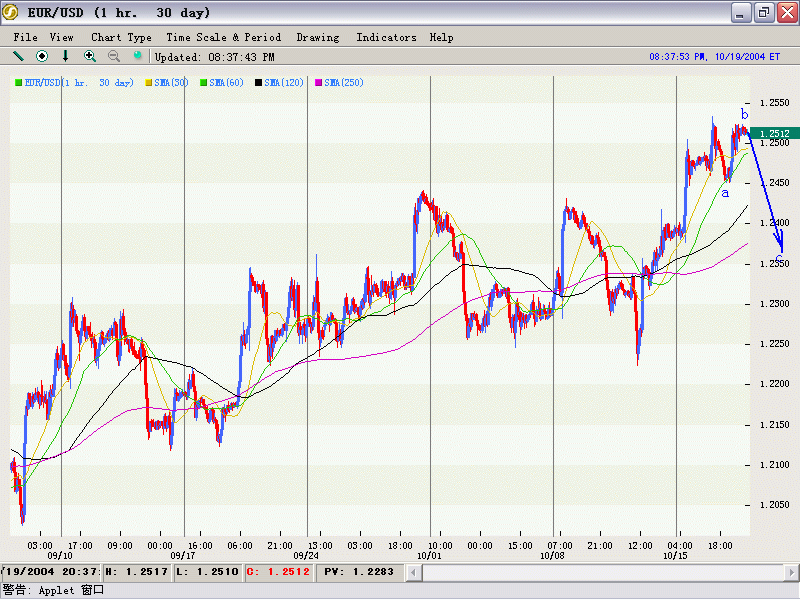Click the teal refresh globe icon
This screenshot has width=800, height=600.
138,56
